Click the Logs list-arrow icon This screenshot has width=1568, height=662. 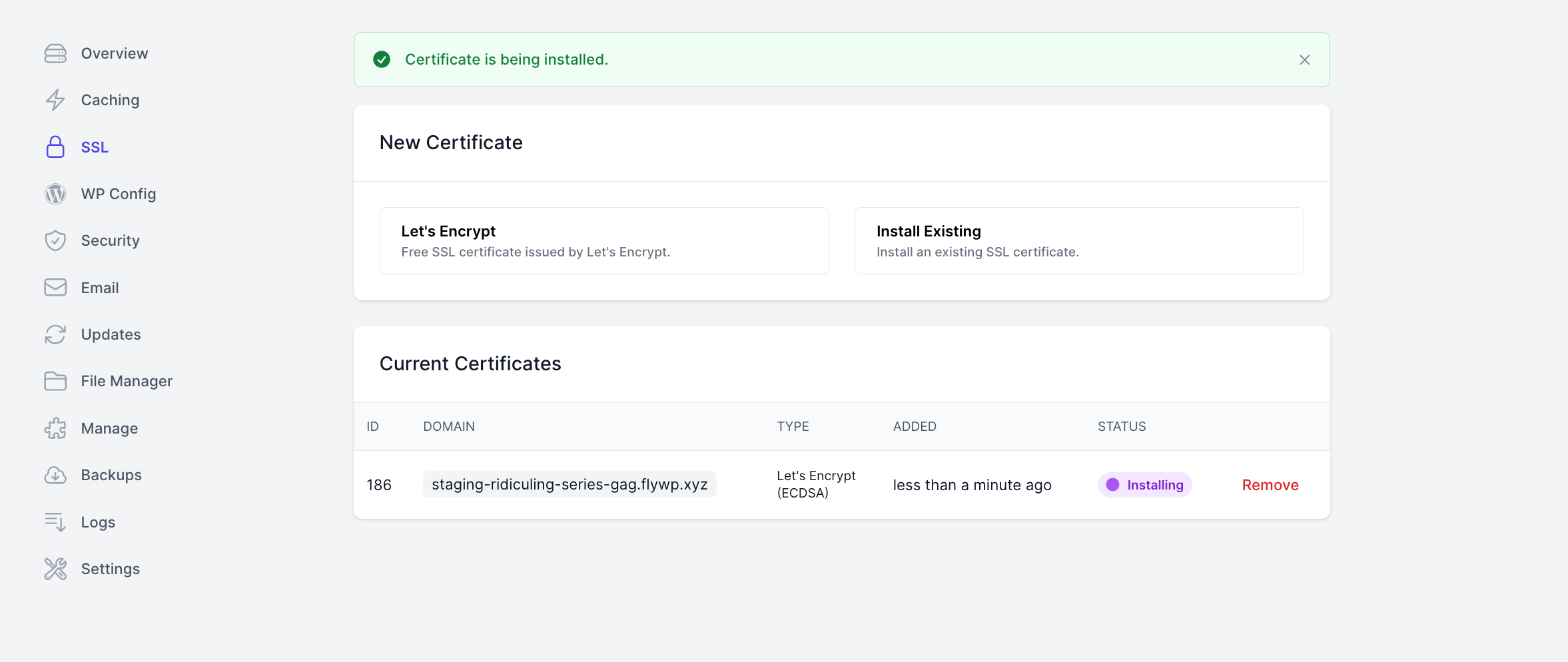[55, 522]
